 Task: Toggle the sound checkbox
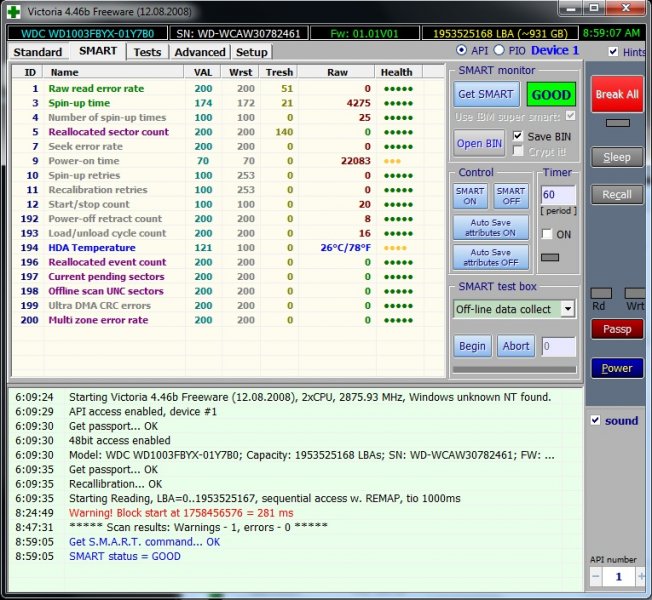[x=595, y=420]
